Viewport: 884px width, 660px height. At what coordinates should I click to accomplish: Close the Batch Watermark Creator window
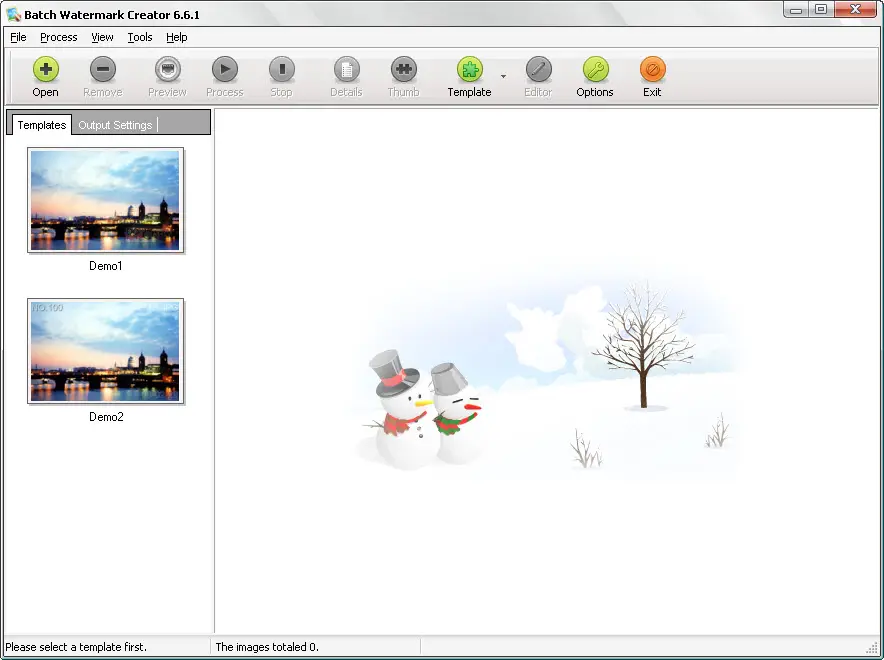pyautogui.click(x=855, y=10)
